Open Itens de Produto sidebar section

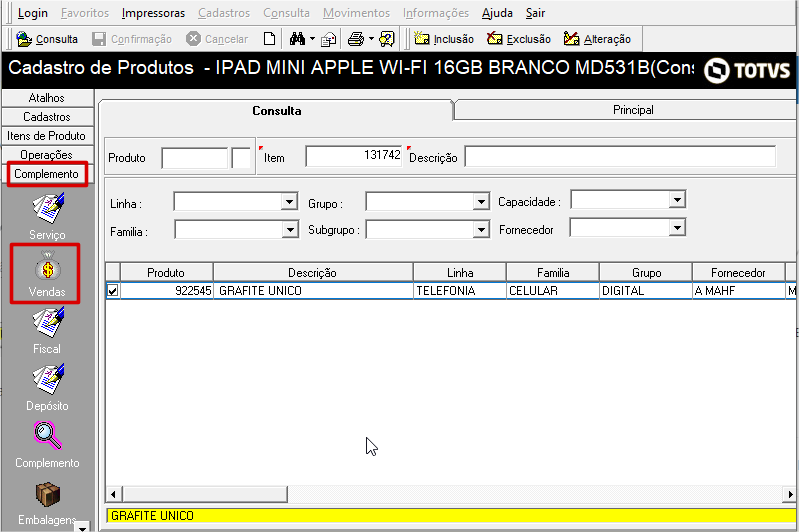click(x=47, y=136)
